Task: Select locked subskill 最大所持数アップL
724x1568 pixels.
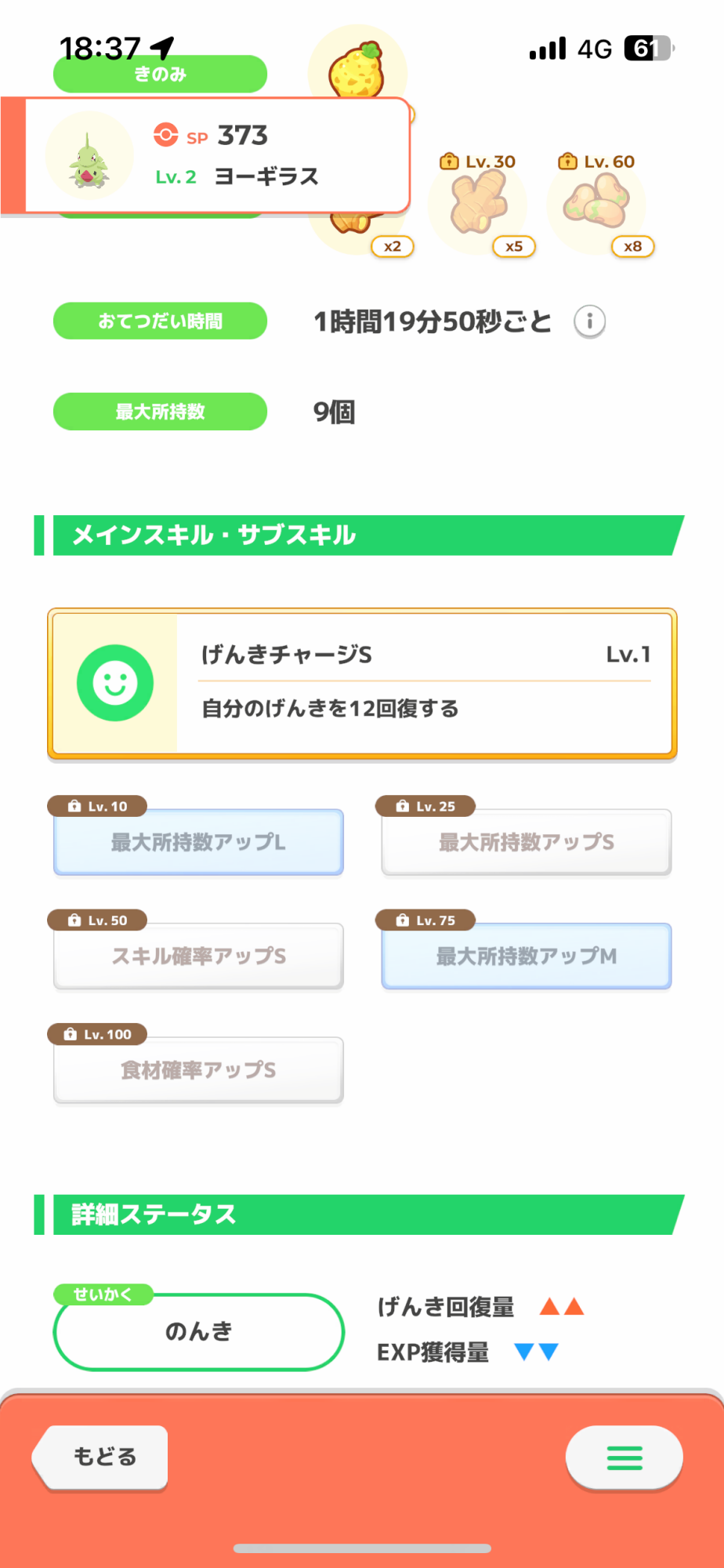Action: (198, 842)
